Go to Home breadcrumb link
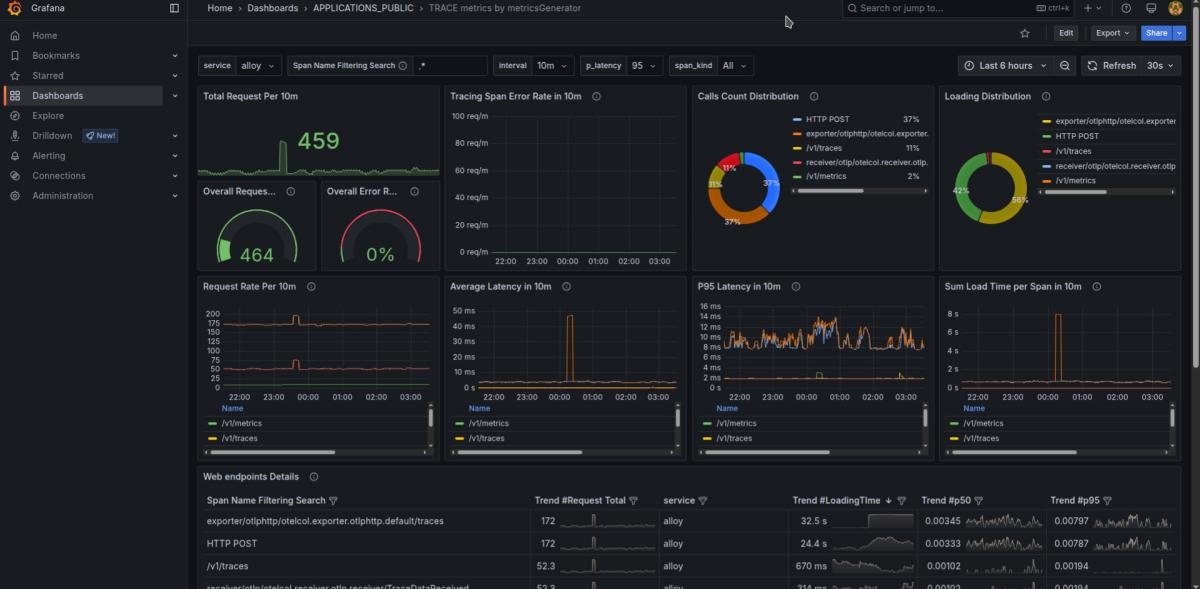1200x589 pixels. point(219,8)
